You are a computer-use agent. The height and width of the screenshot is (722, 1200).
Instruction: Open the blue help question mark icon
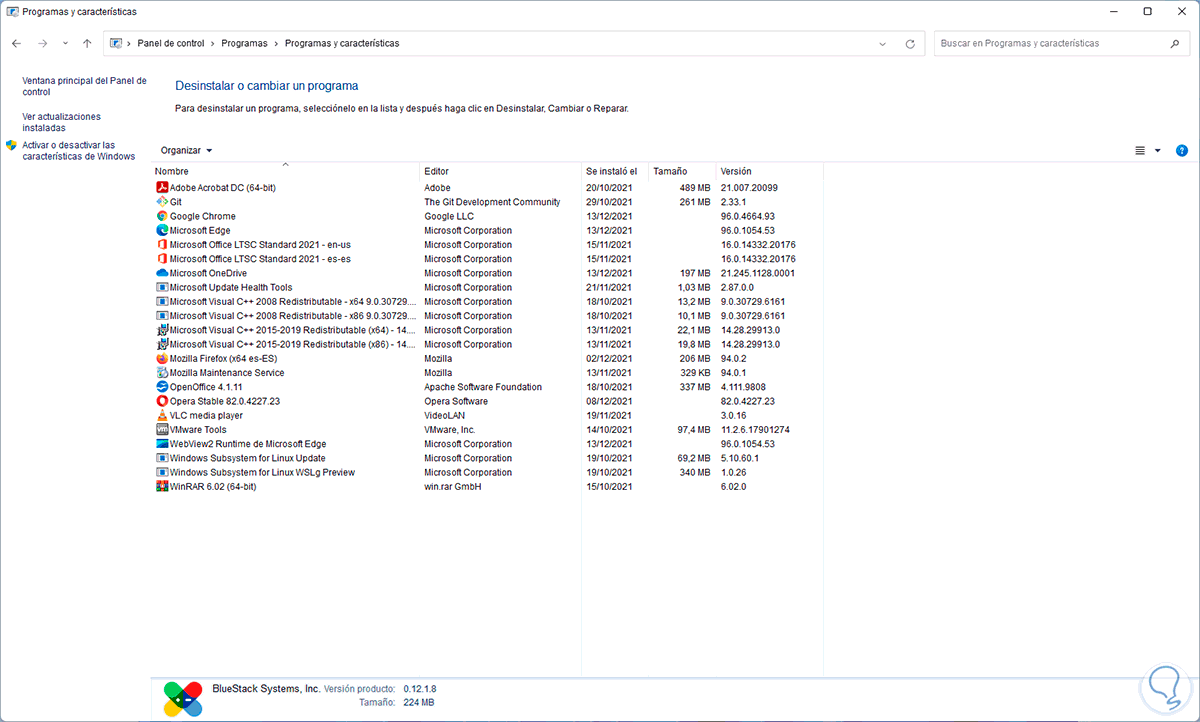click(1182, 151)
